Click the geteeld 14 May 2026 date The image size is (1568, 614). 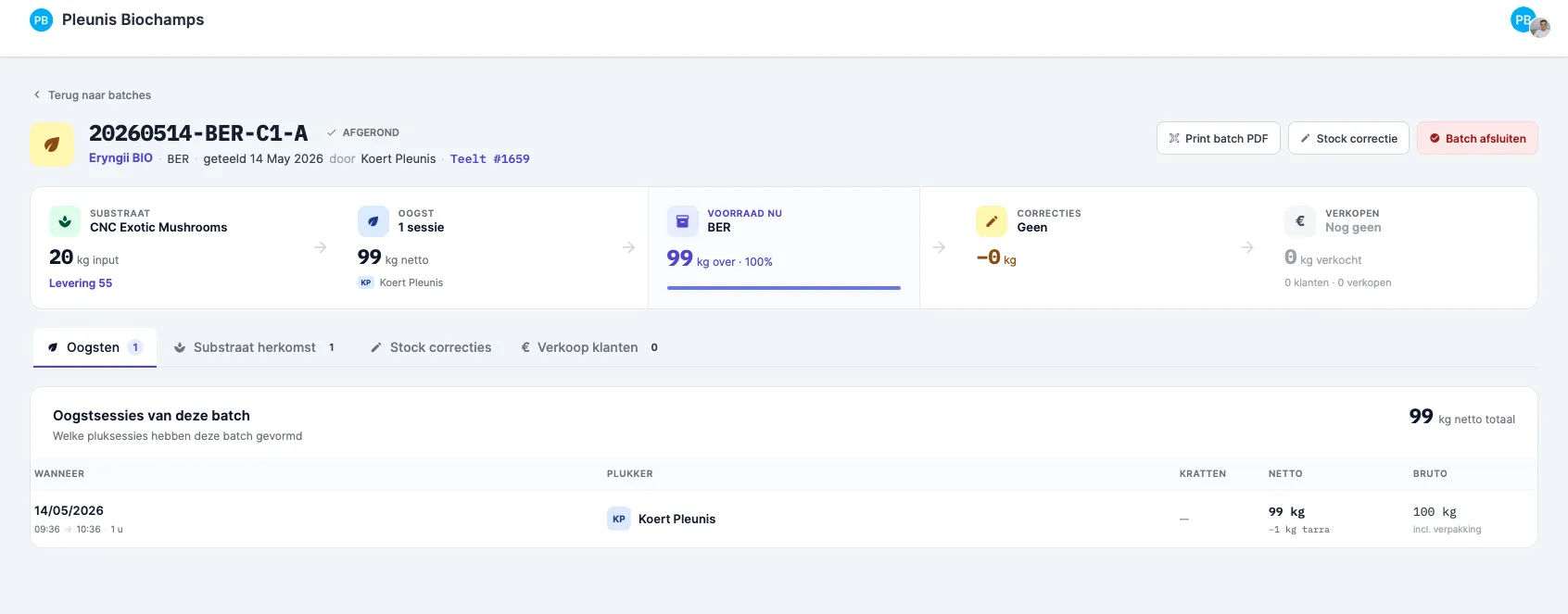(x=263, y=158)
